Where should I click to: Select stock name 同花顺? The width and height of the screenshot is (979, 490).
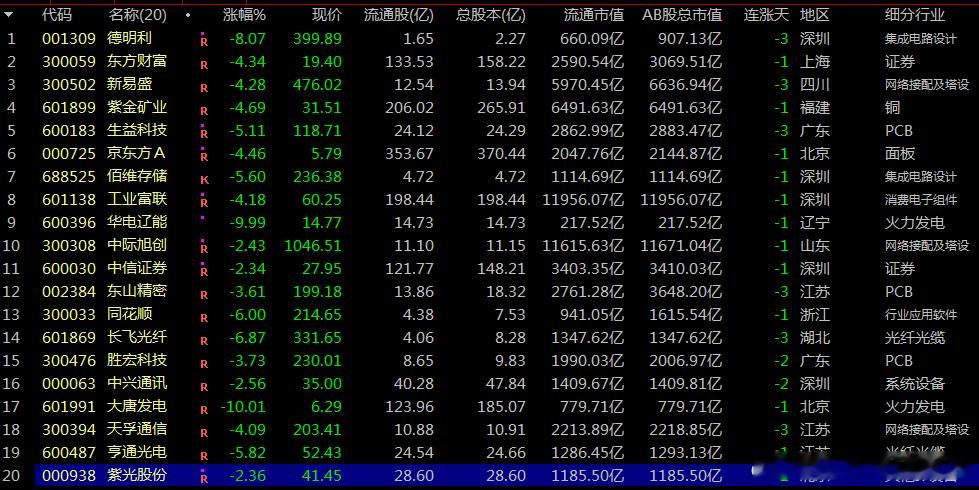(129, 315)
